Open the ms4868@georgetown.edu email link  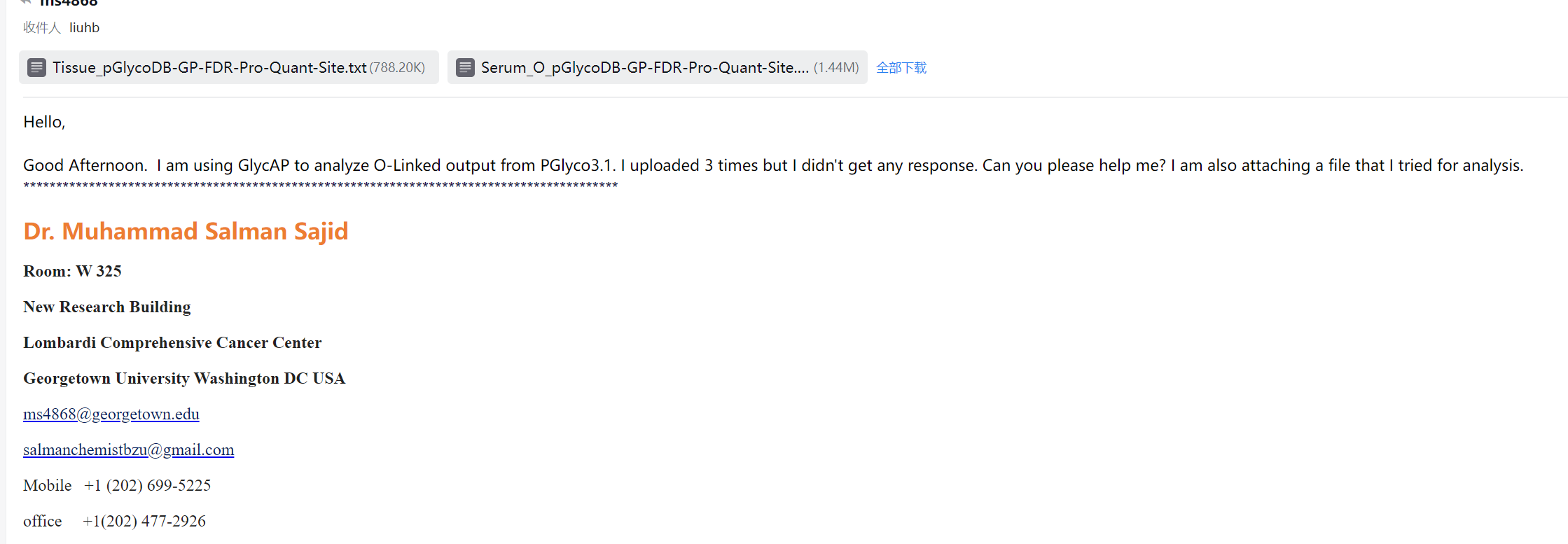click(x=111, y=414)
